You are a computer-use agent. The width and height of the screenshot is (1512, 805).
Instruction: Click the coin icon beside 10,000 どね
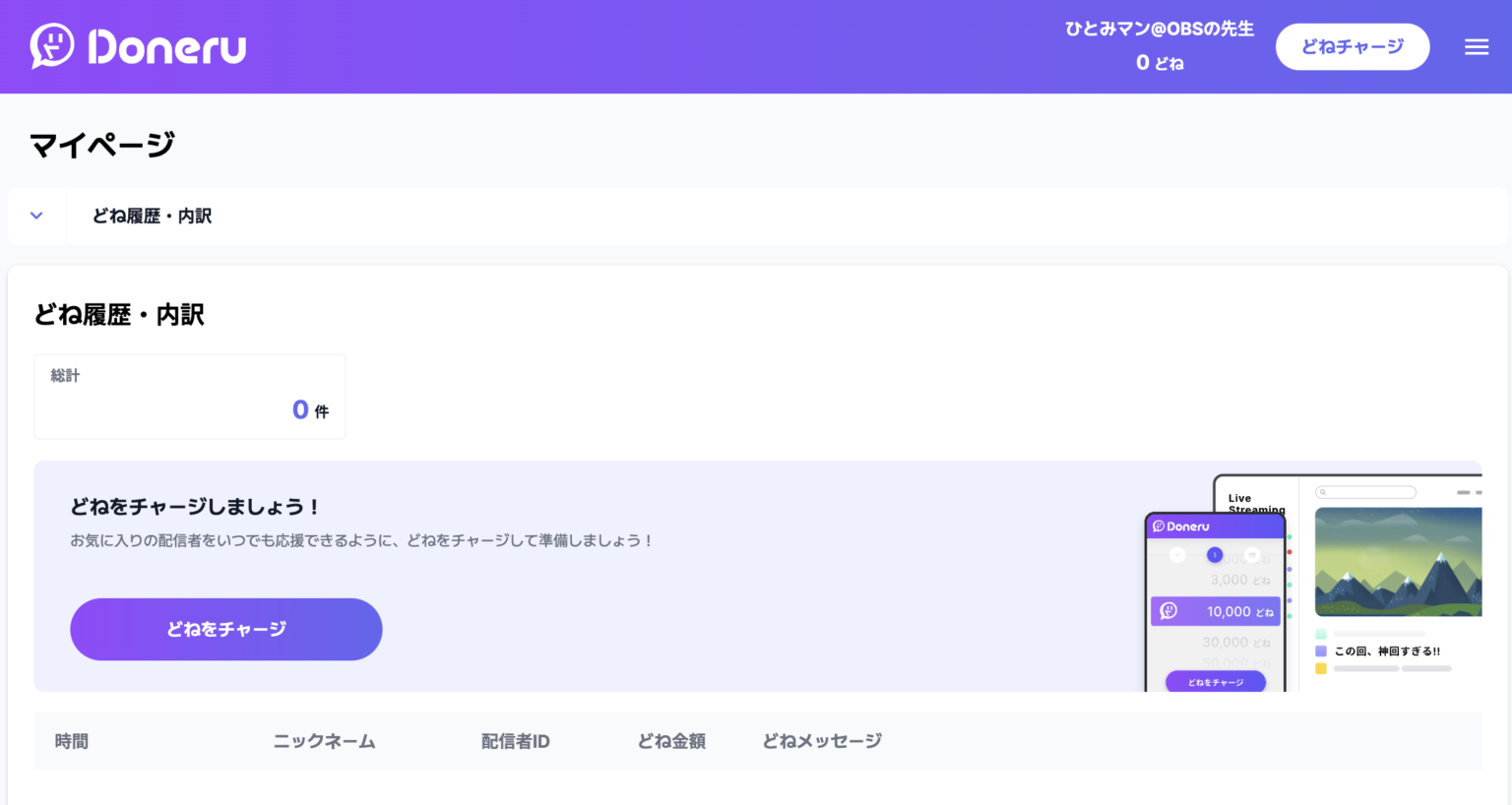1167,612
